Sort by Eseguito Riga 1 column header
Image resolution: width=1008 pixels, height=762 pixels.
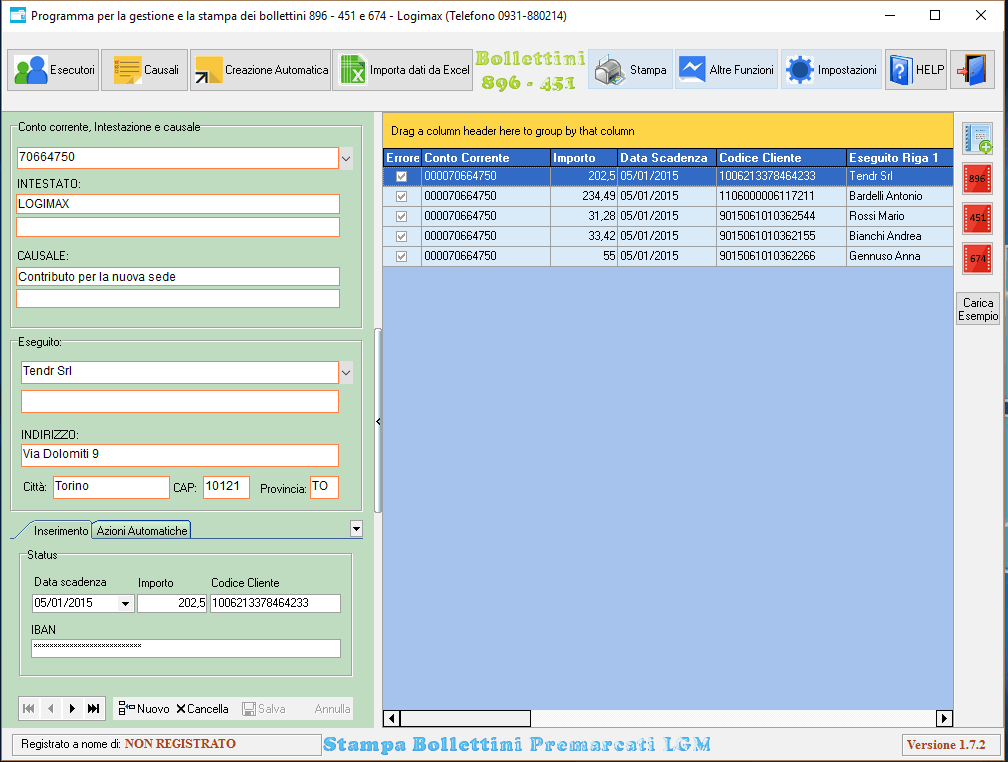point(899,158)
